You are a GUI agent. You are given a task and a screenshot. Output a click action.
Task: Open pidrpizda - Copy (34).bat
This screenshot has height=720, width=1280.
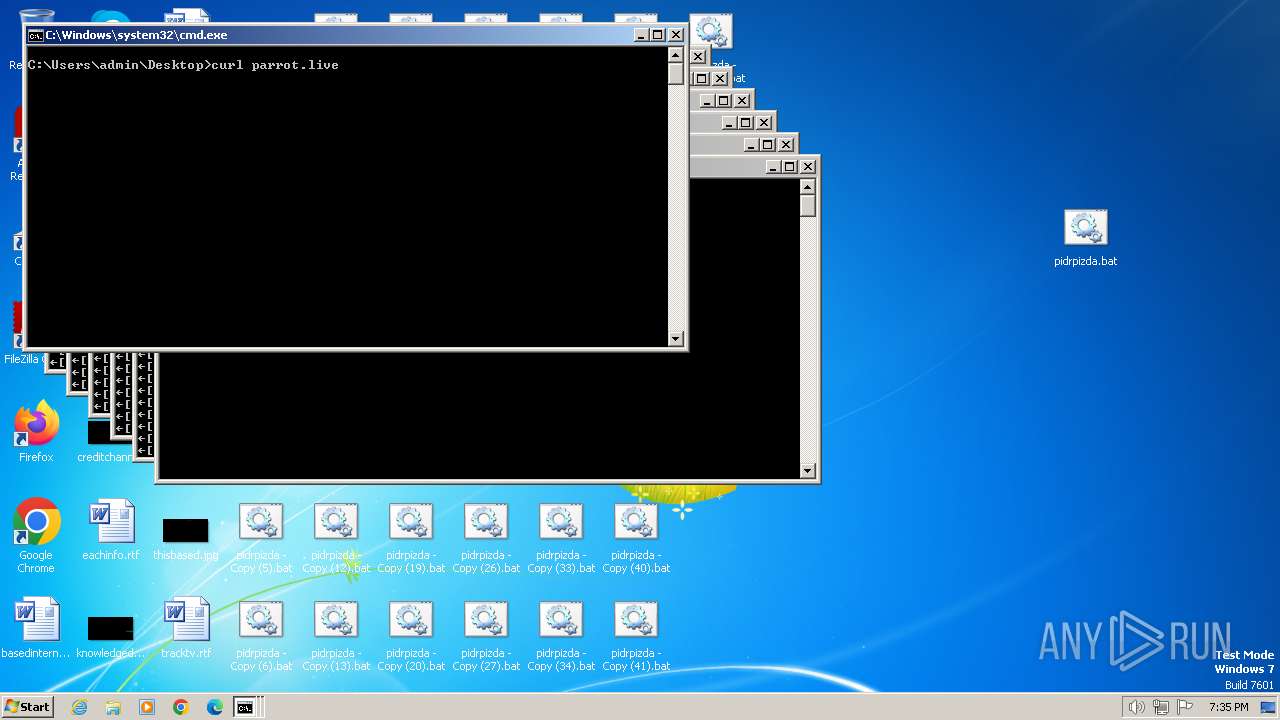point(561,636)
